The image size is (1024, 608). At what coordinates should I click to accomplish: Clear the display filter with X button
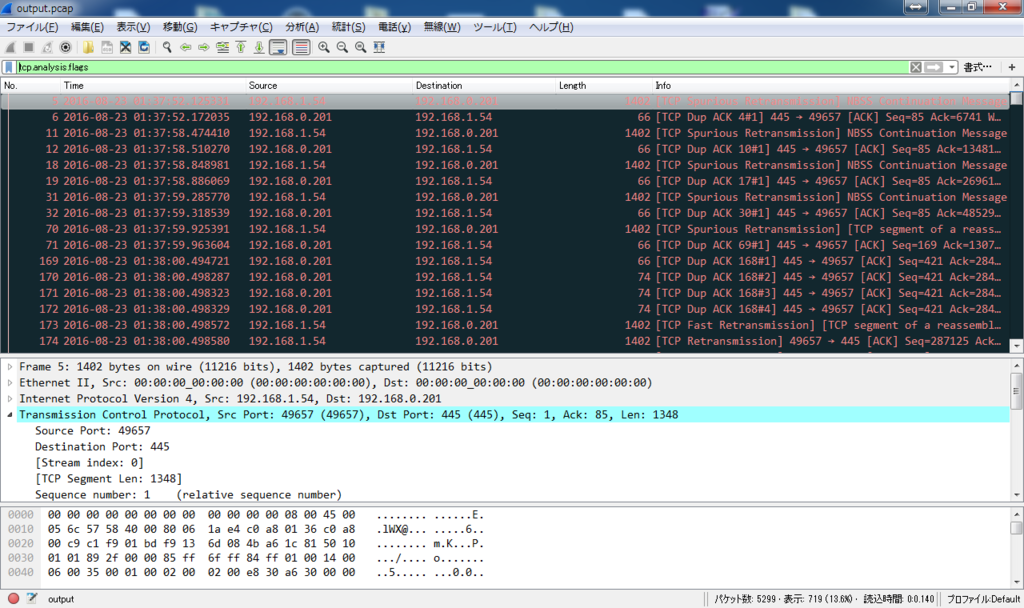(x=916, y=67)
